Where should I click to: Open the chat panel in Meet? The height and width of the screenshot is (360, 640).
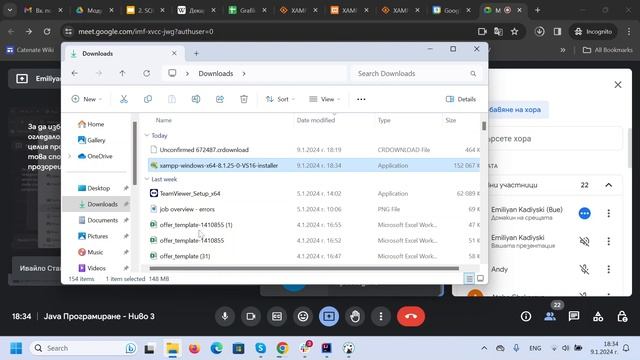click(574, 316)
